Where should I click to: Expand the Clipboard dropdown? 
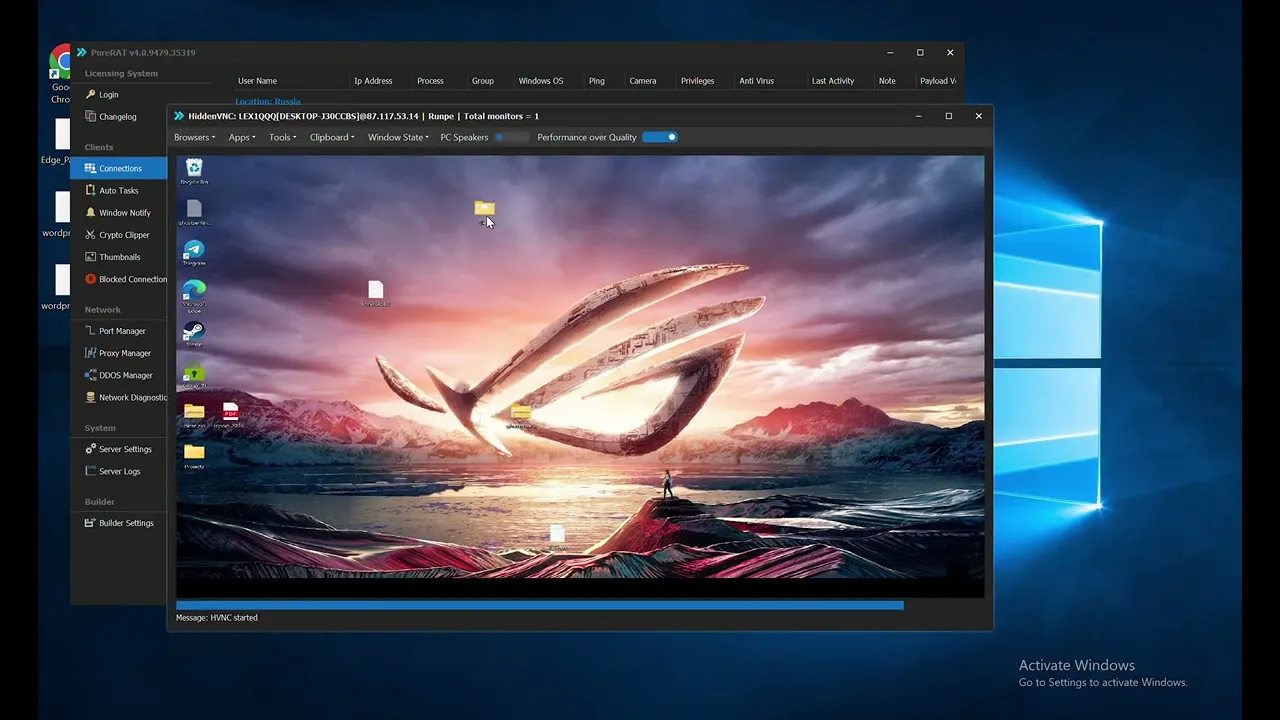coord(332,137)
